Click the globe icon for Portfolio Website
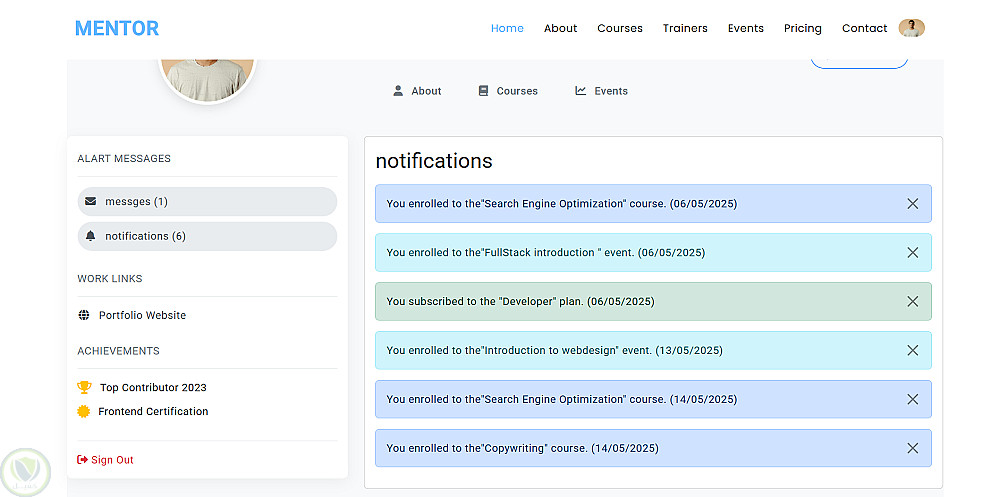Viewport: 1000px width, 497px height. coord(84,315)
